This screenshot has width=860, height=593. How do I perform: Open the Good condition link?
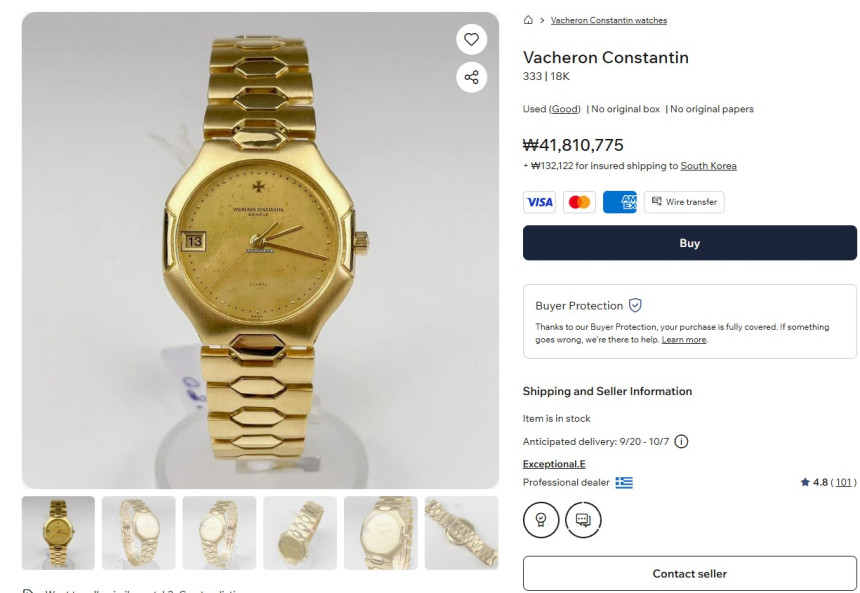click(x=564, y=109)
